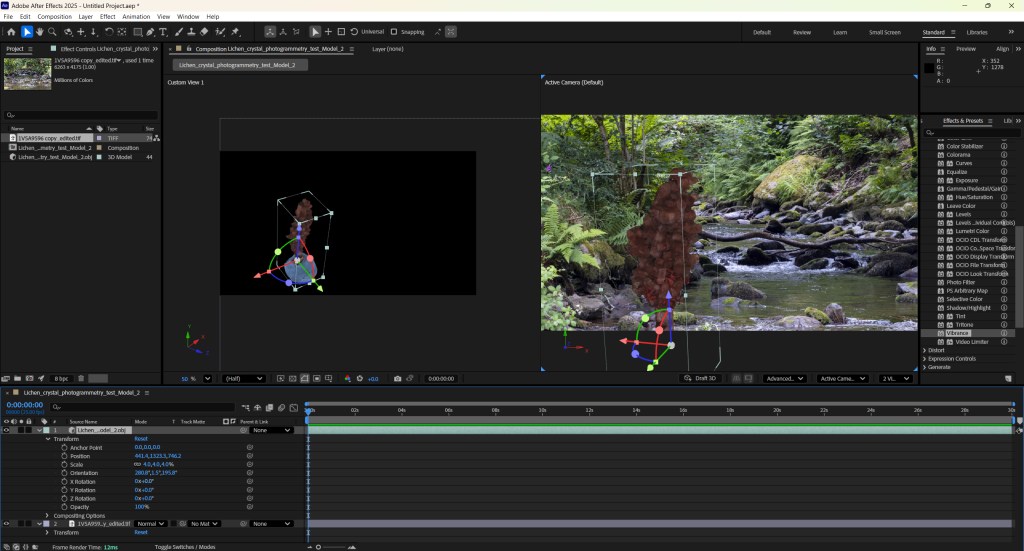
Task: Click the Home icon in the toolbar
Action: [x=11, y=32]
